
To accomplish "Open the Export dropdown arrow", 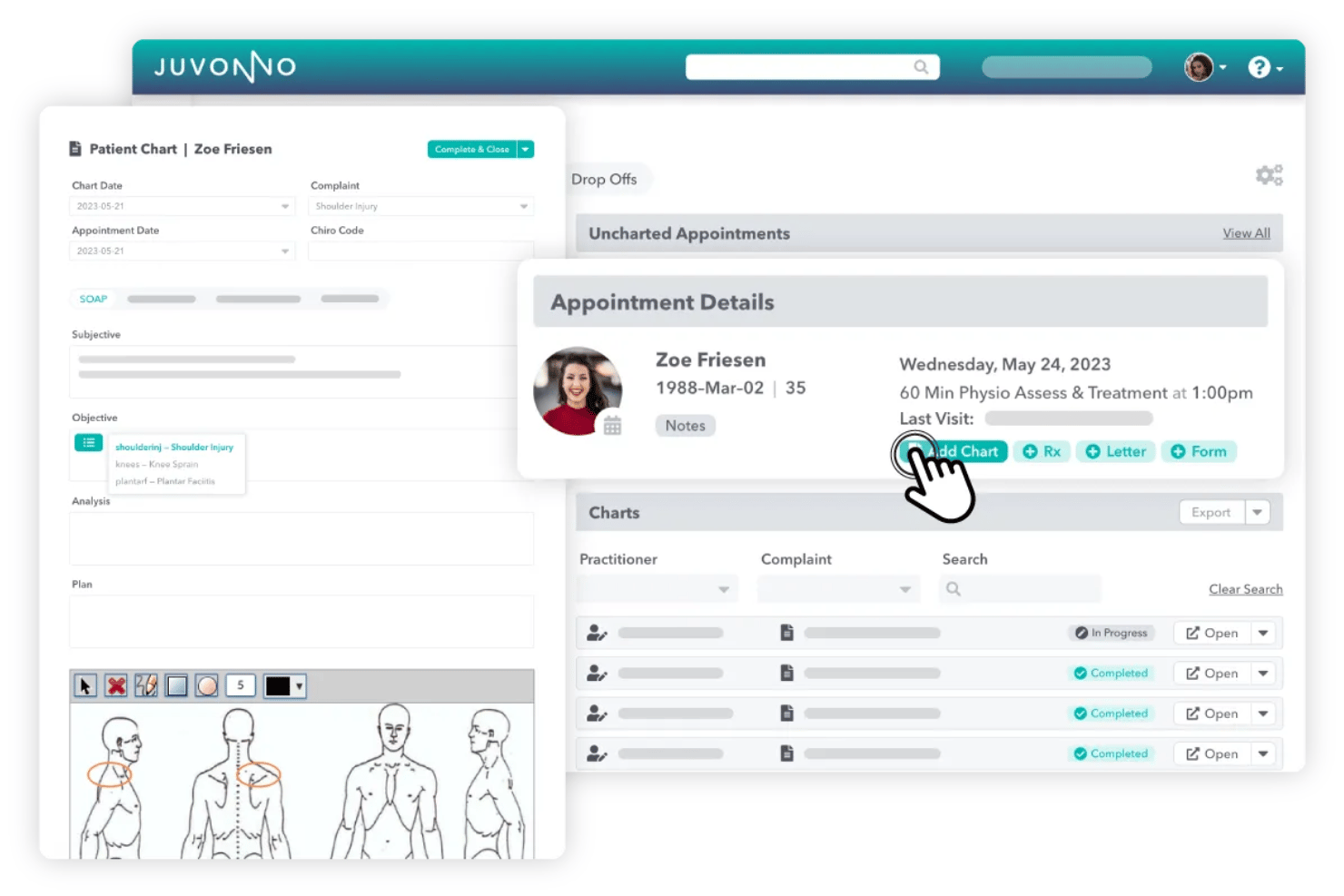I will (1258, 512).
